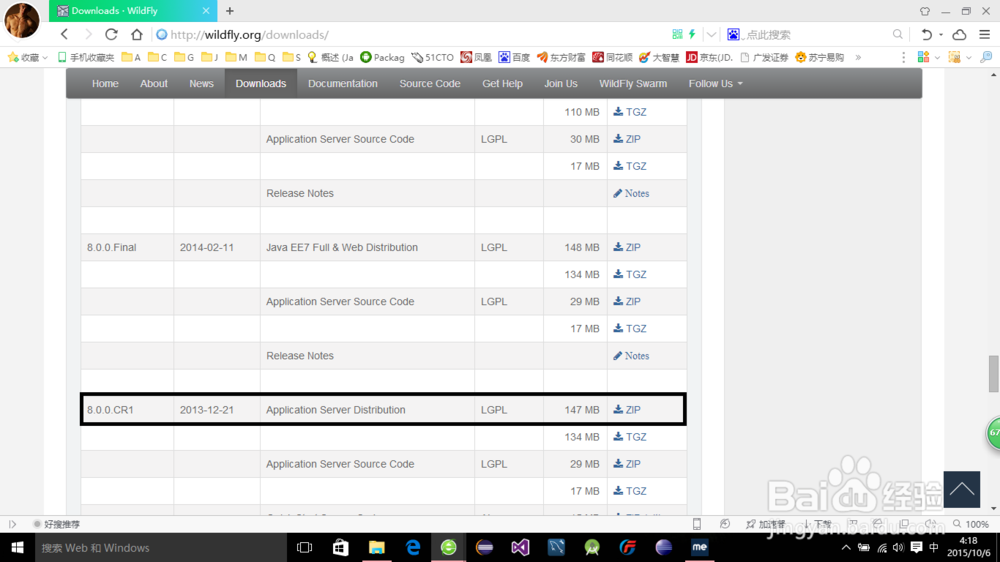Viewport: 1000px width, 562px height.
Task: Click the vertical page scrollbar thumb
Action: click(x=994, y=374)
